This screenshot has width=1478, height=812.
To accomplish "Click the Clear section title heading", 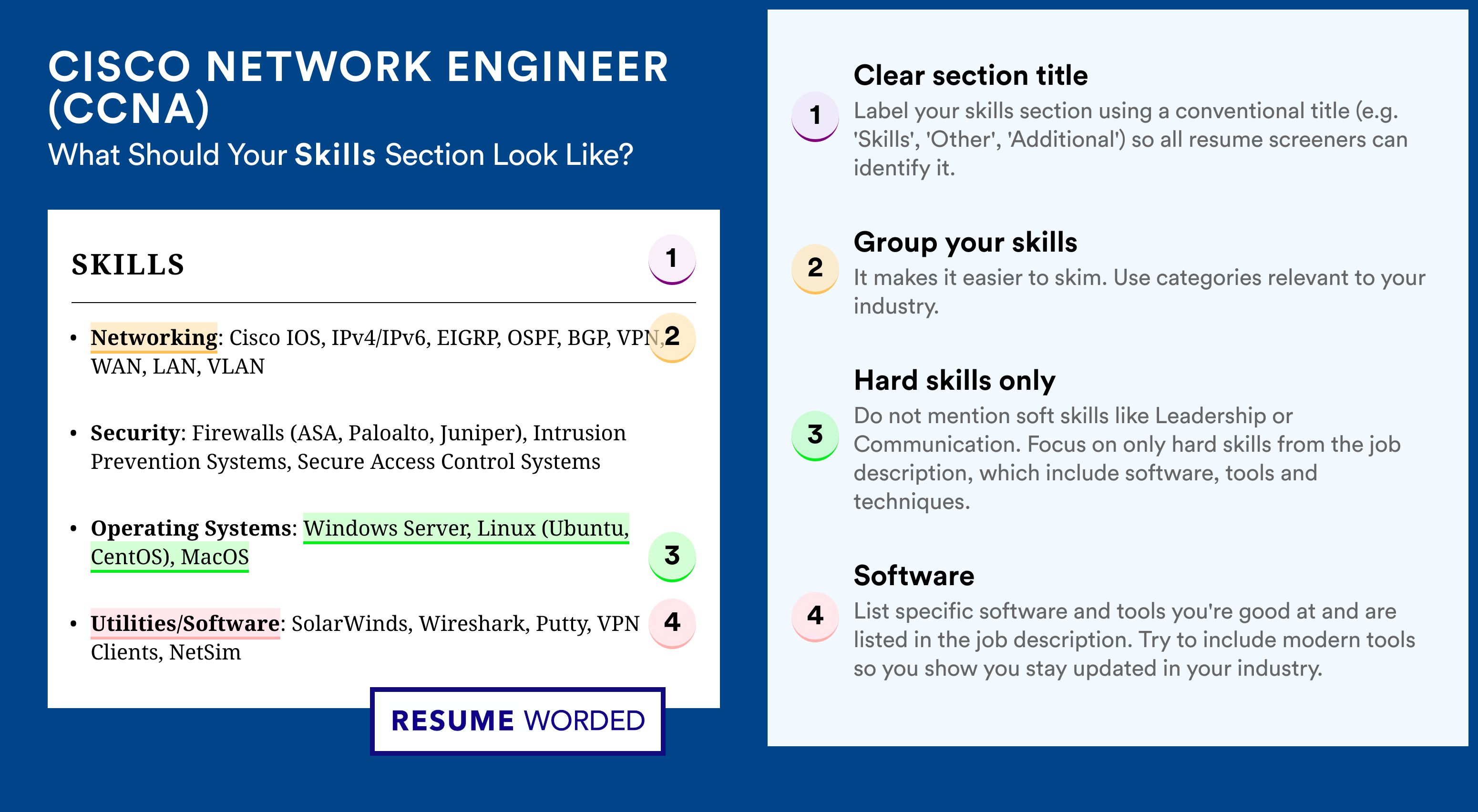I will click(970, 75).
